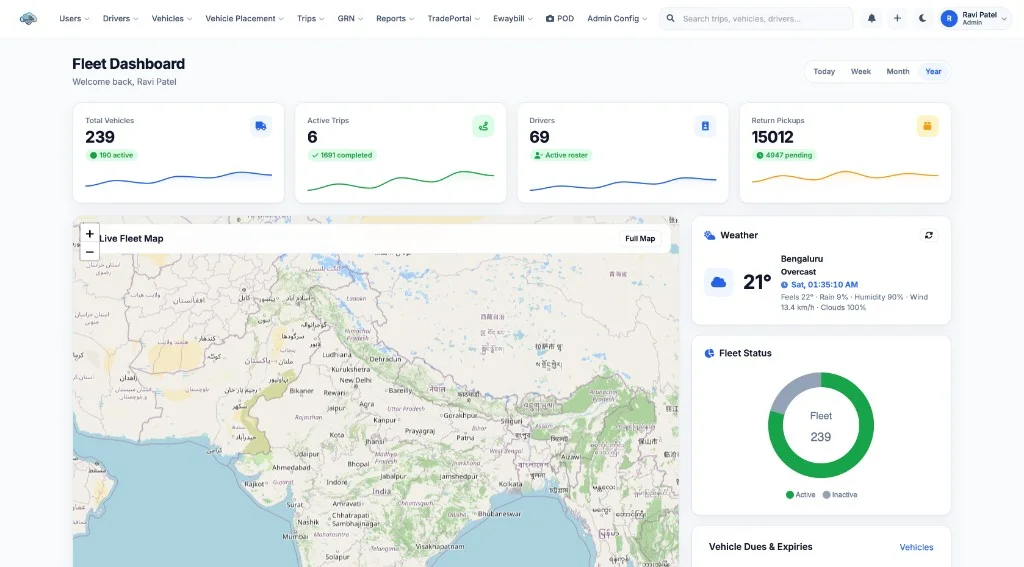Switch to the Month range

897,72
